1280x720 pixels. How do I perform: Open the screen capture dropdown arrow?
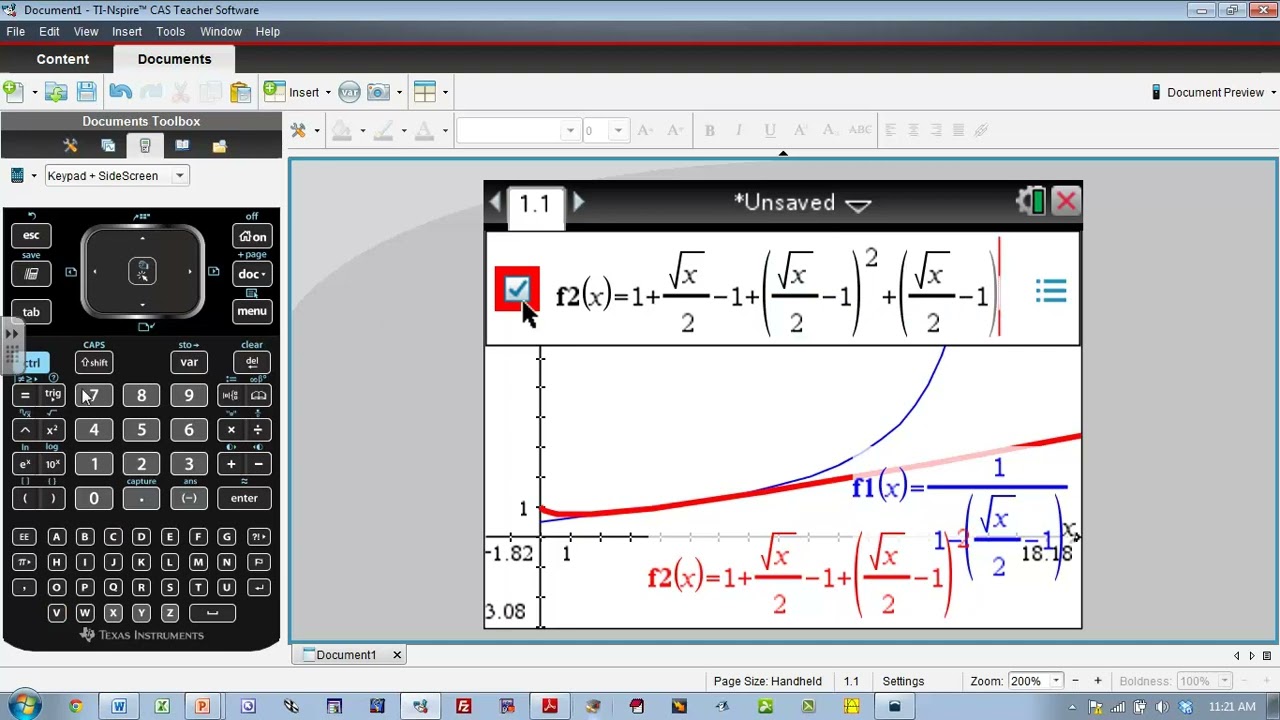399,93
